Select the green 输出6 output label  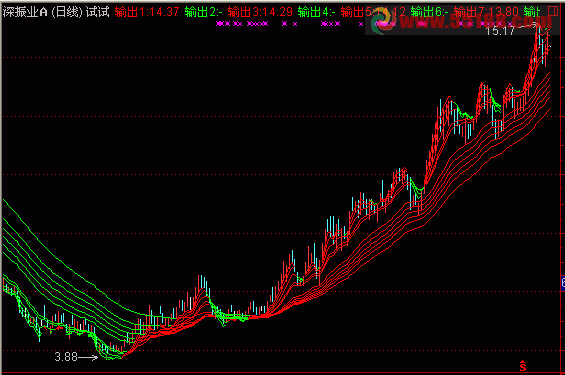click(430, 12)
